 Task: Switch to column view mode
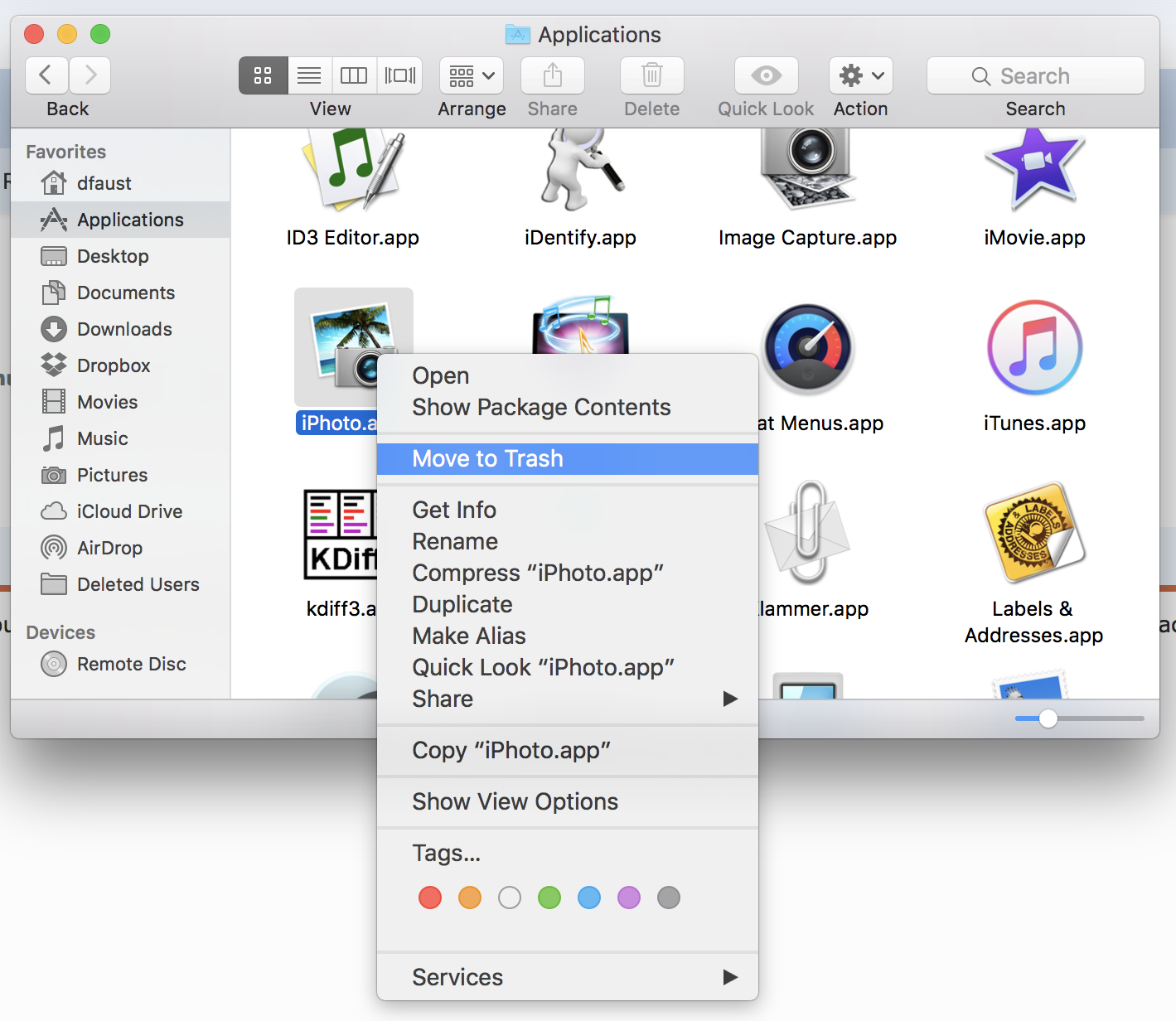pyautogui.click(x=354, y=75)
